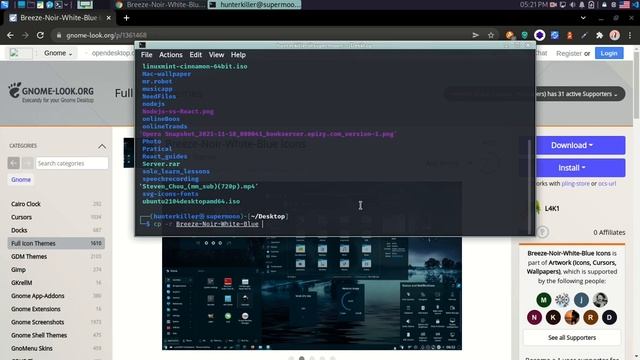Go back in the Chrome browser
Viewport: 640px width, 360px height.
coord(10,36)
